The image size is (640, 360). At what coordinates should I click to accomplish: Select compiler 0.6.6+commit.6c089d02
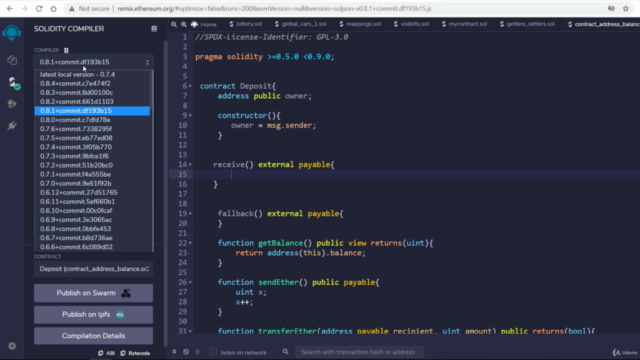tap(92, 247)
